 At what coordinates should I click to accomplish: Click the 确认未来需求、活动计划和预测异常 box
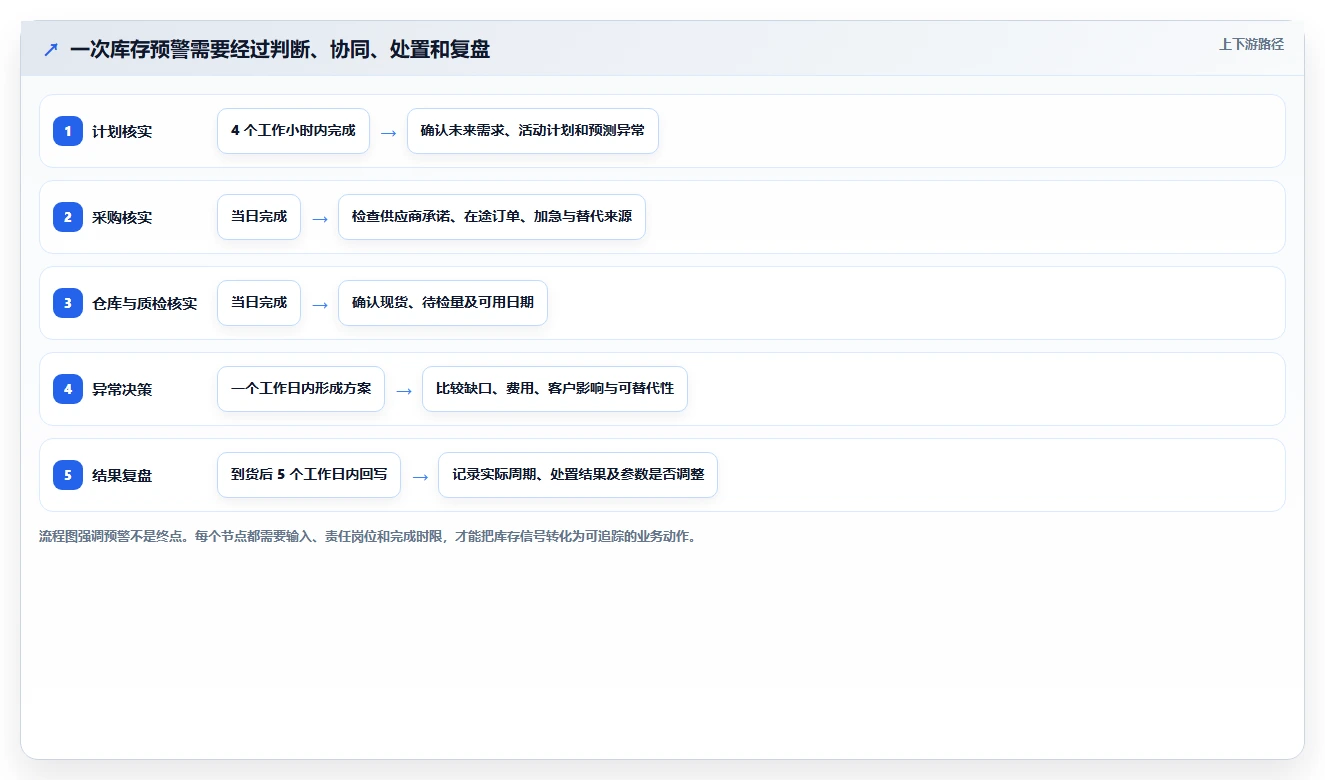(x=533, y=131)
